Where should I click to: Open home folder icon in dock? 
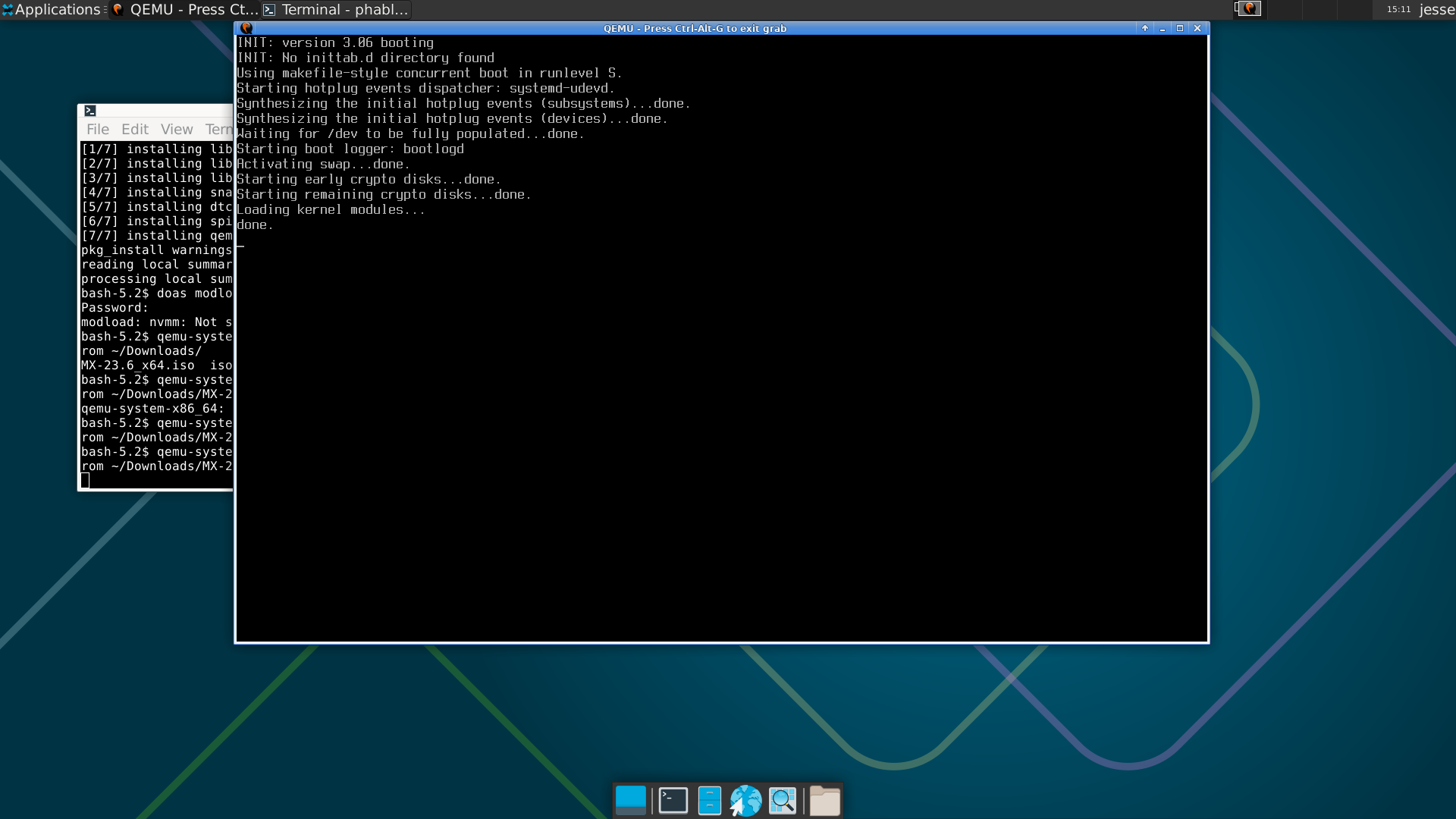tap(824, 801)
